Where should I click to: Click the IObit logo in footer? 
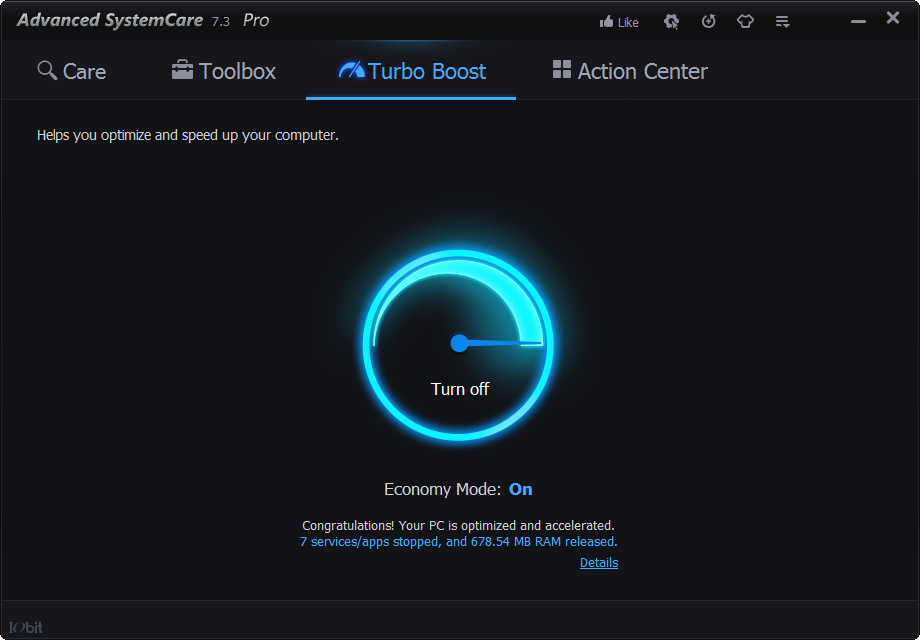(x=26, y=627)
